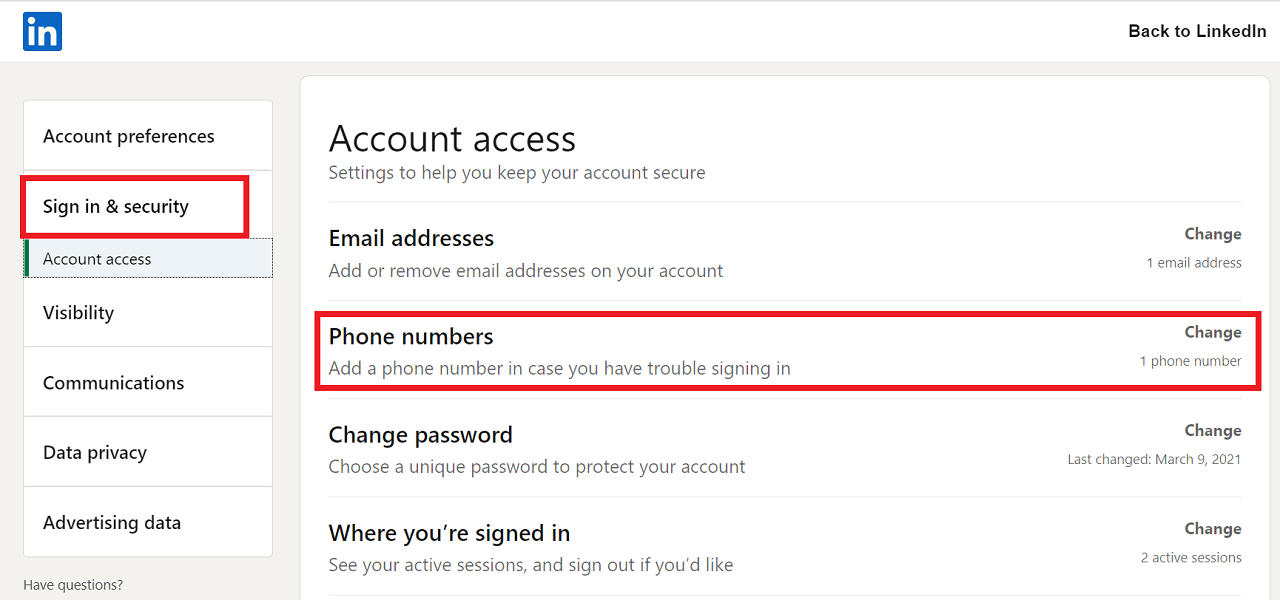Open Data privacy settings section
Screen dimensions: 1280x600
click(95, 453)
